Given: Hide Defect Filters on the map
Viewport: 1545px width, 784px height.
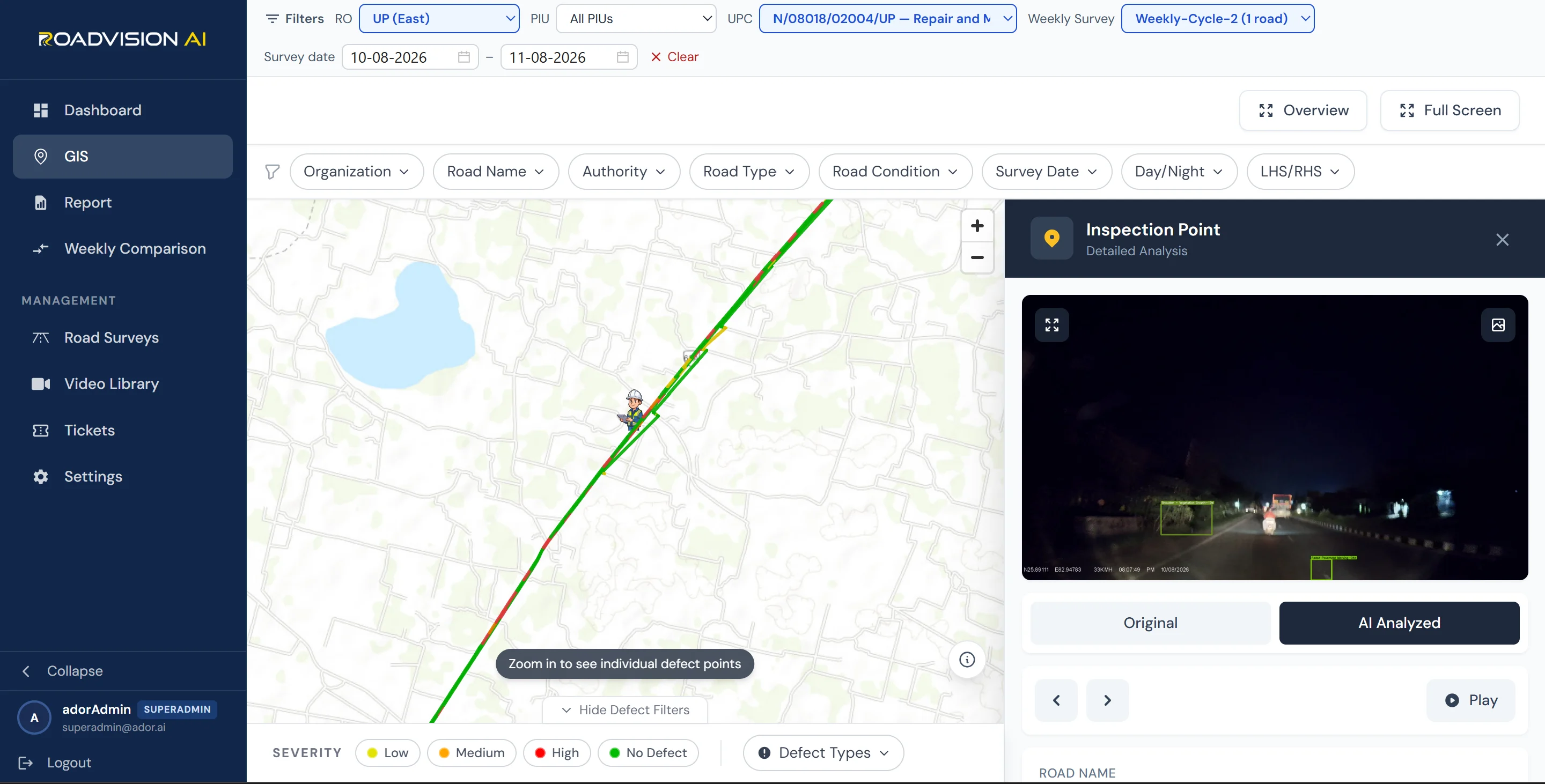Looking at the screenshot, I should pos(625,709).
